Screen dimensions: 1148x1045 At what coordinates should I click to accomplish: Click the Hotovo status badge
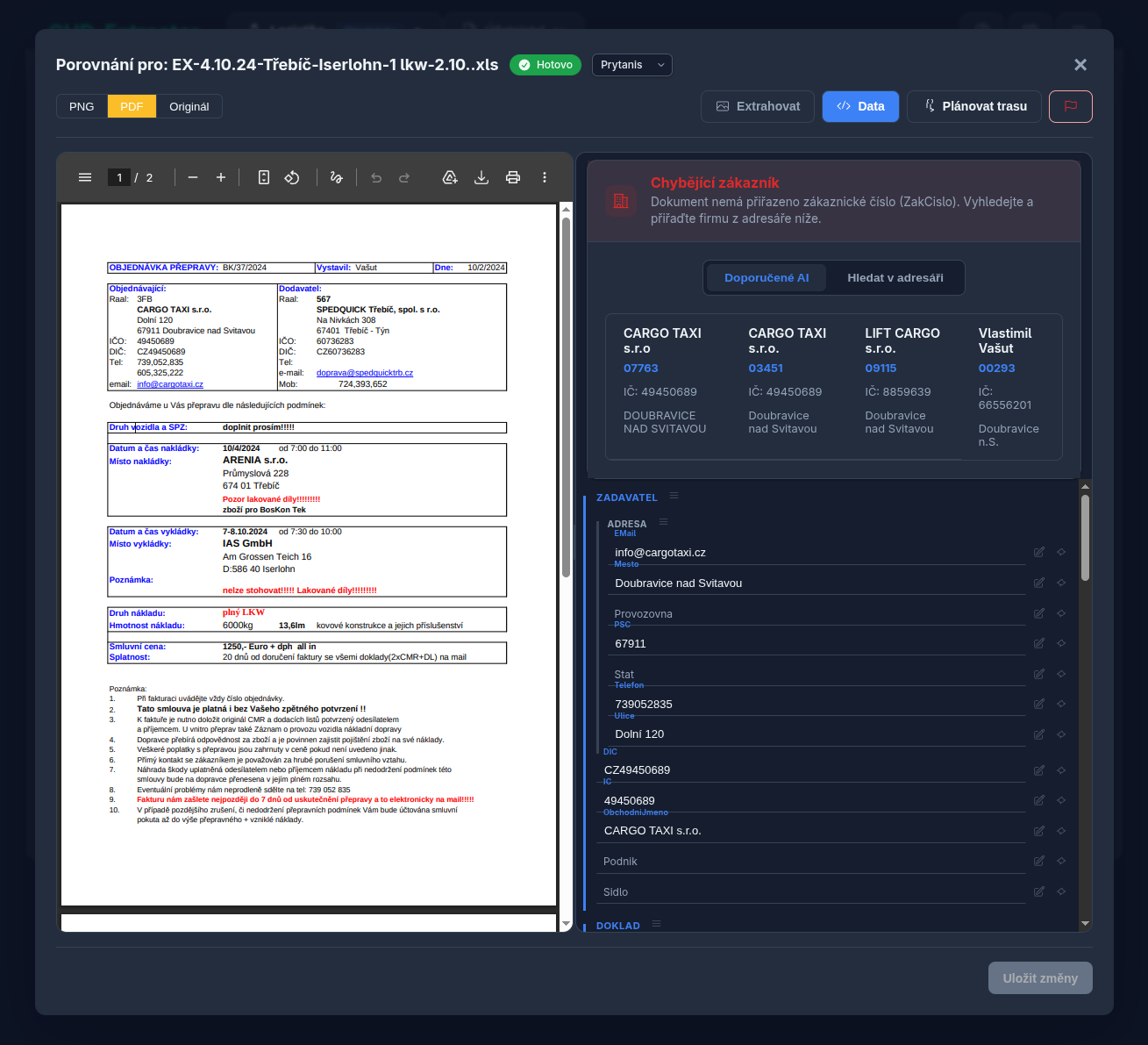pyautogui.click(x=545, y=65)
